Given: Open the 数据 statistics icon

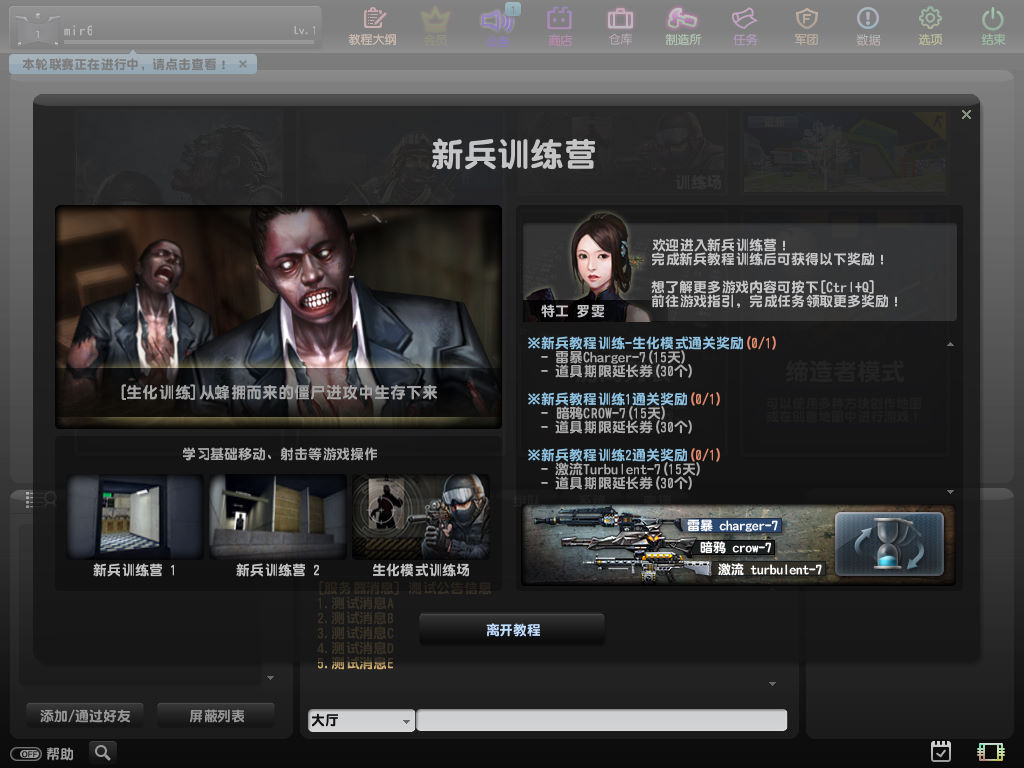Looking at the screenshot, I should point(869,26).
